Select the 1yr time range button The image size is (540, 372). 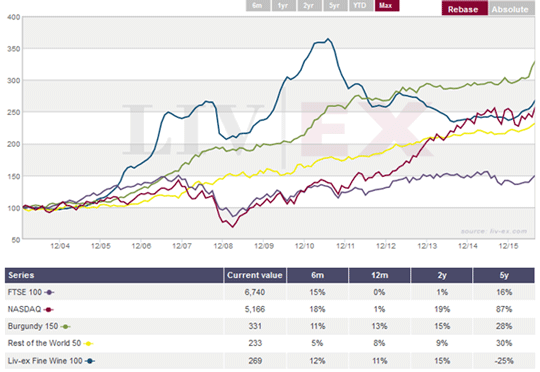click(x=283, y=6)
